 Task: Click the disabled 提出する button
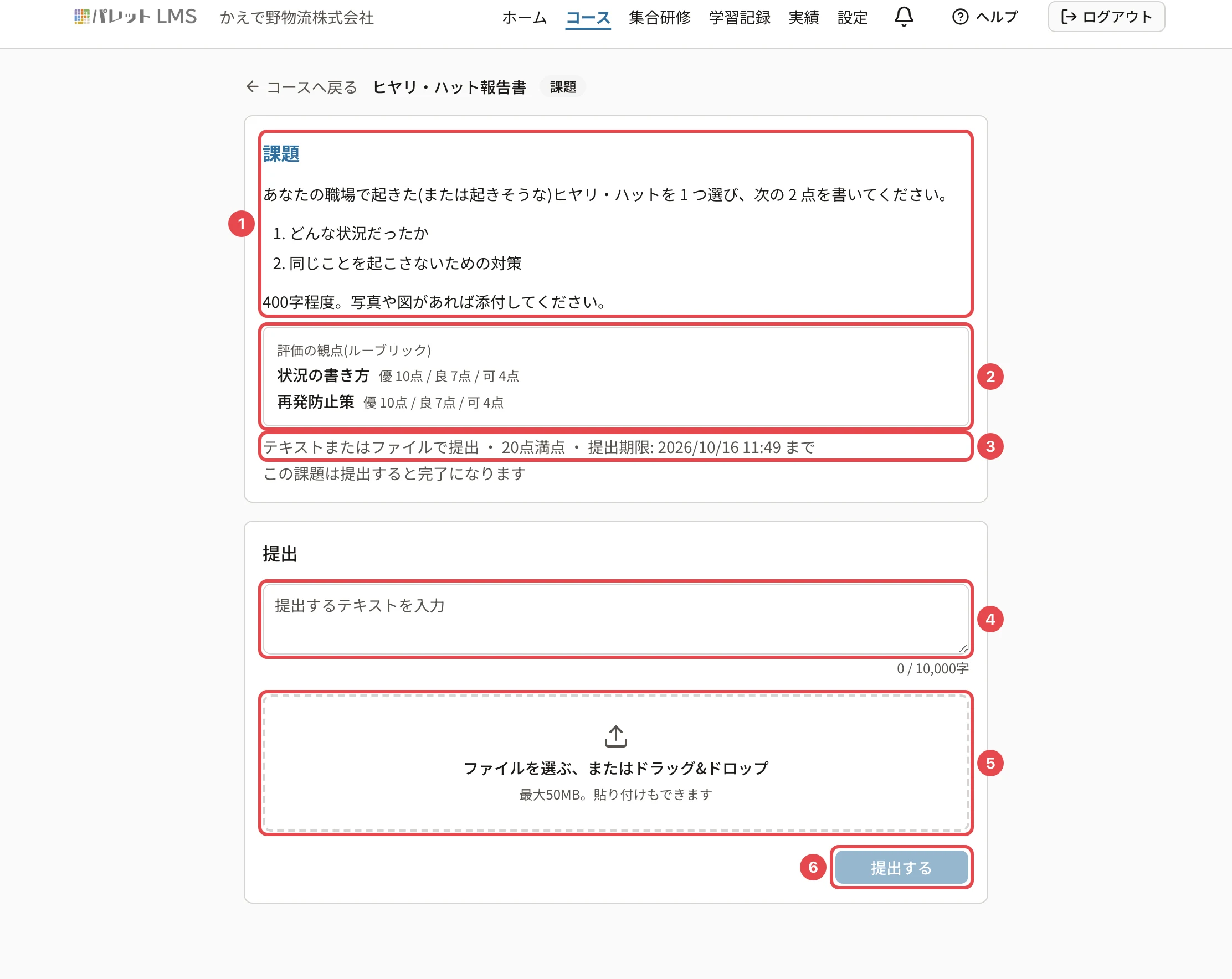(901, 867)
